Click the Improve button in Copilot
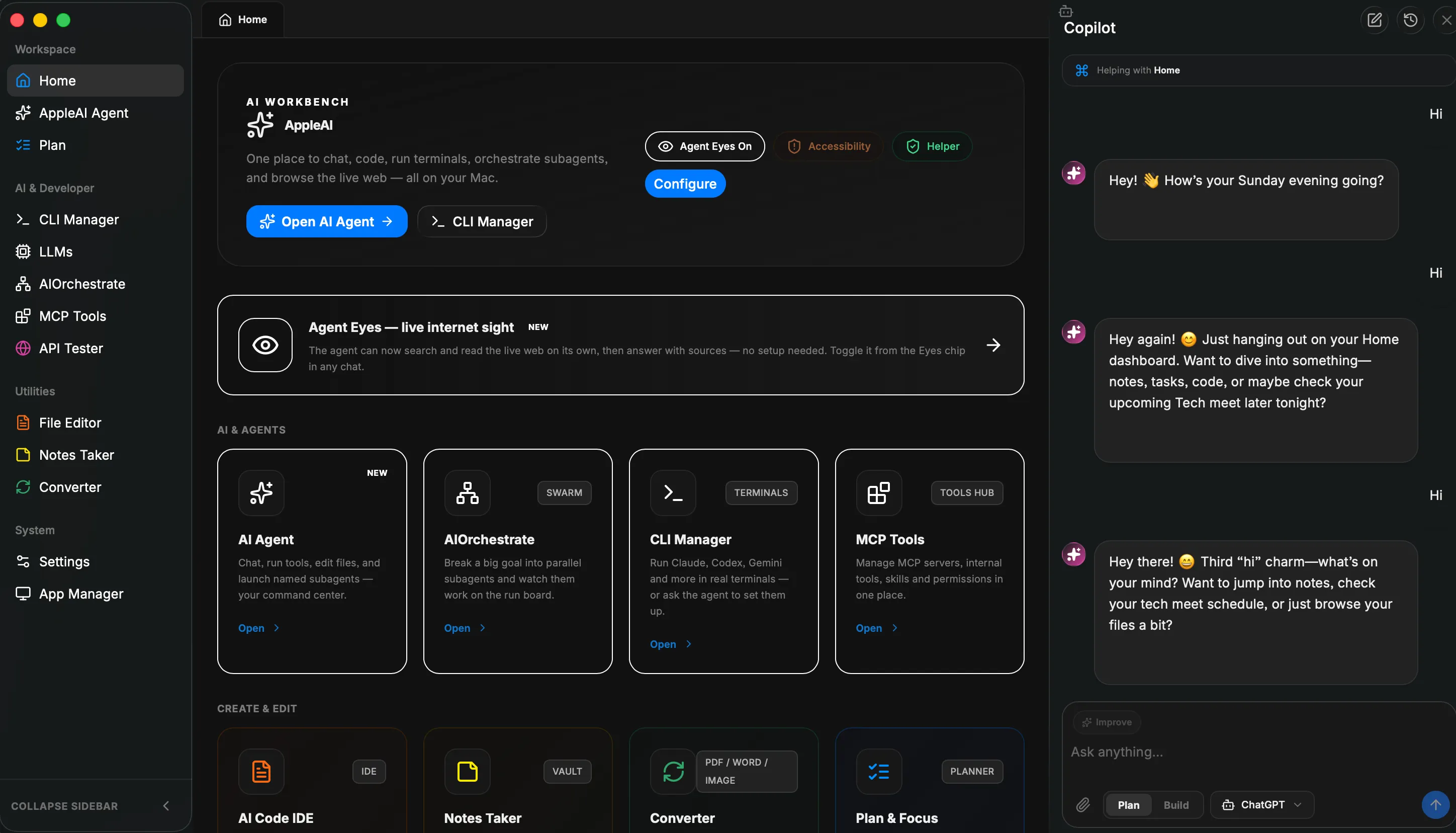1456x833 pixels. point(1107,722)
